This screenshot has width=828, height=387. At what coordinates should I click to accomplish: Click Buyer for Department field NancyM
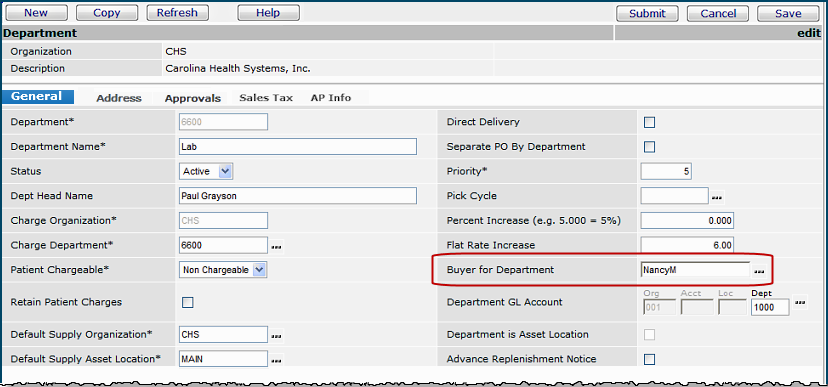(x=695, y=270)
